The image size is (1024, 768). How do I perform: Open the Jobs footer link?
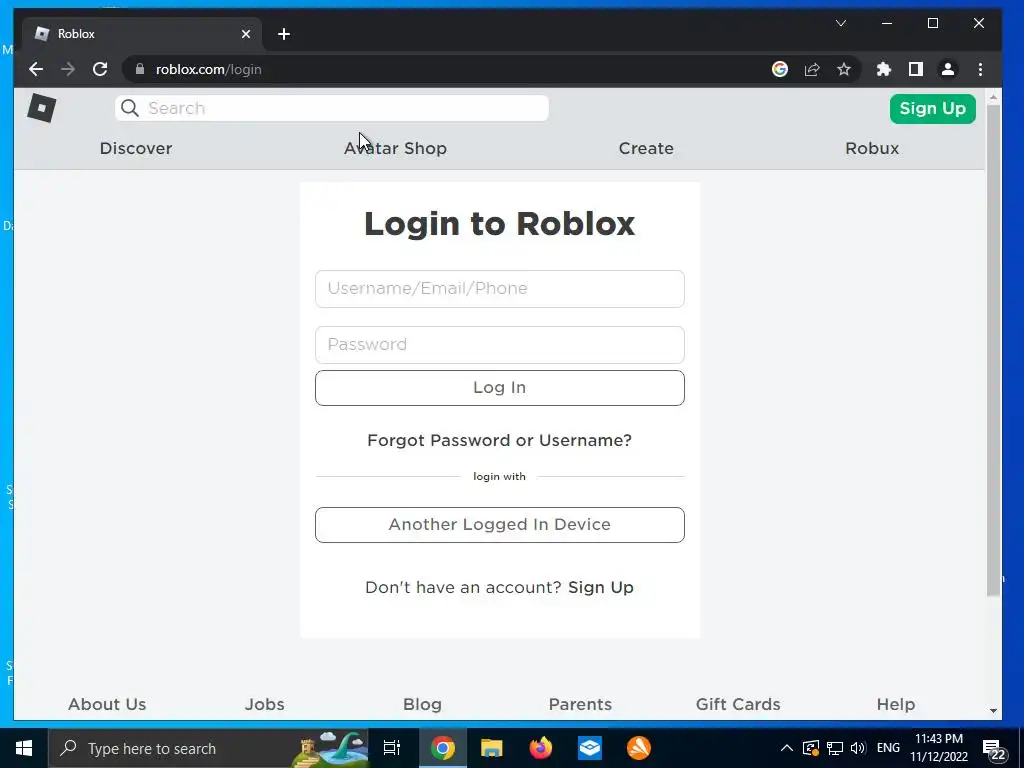tap(264, 705)
